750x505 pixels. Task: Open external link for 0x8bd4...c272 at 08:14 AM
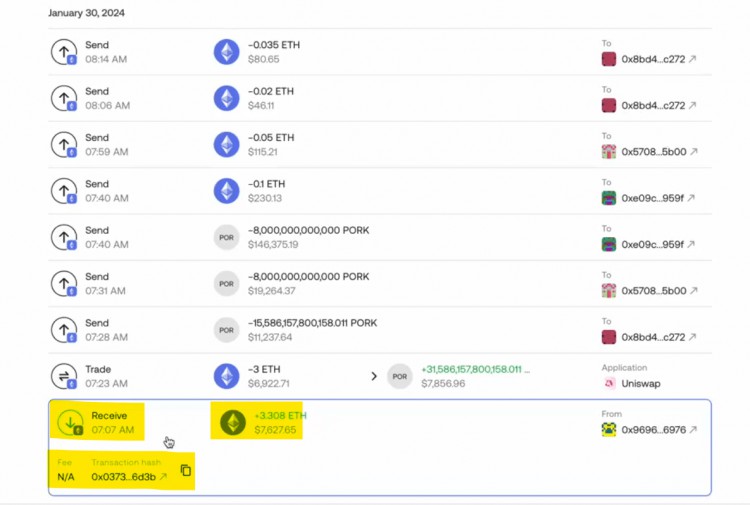(693, 59)
